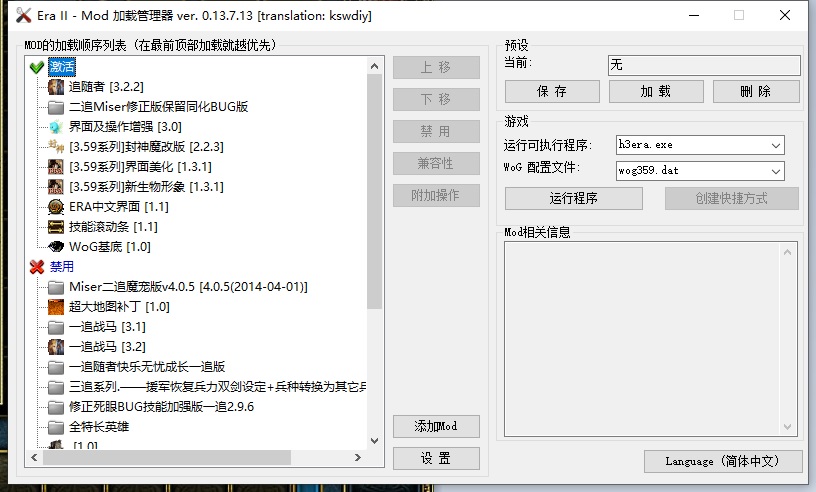Open 设置 settings button
The image size is (816, 492).
436,458
